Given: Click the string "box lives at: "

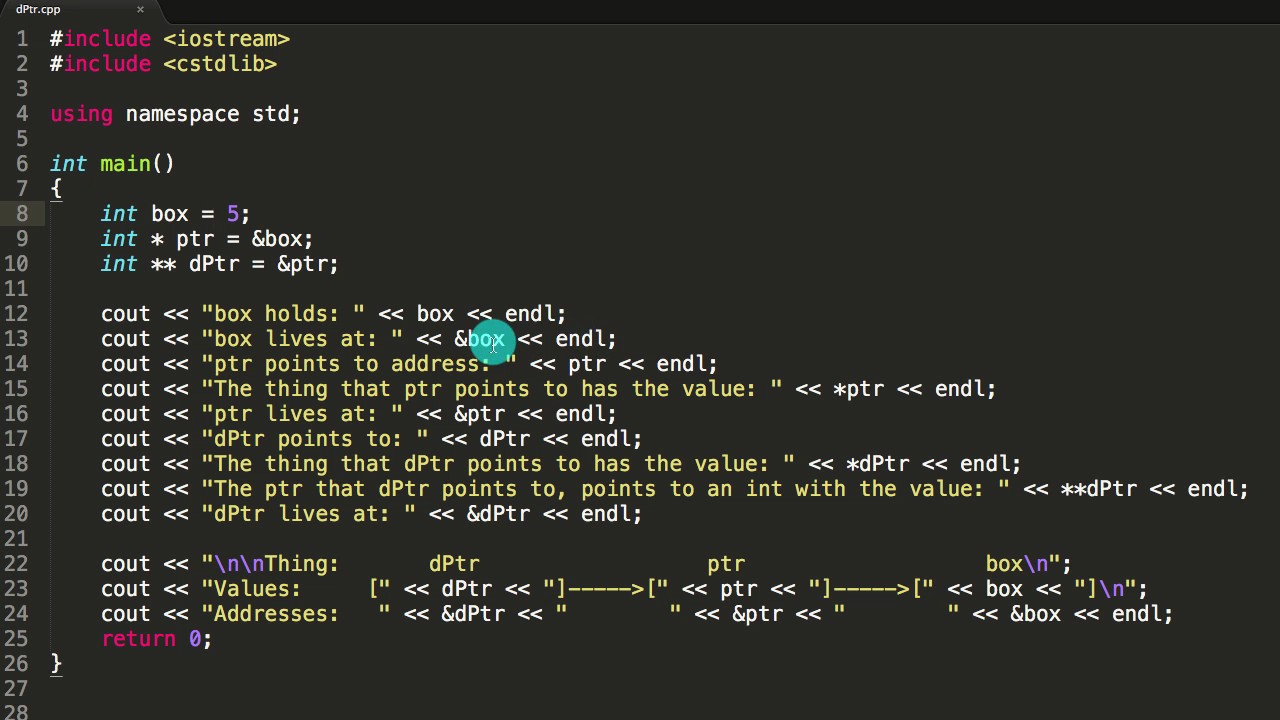Looking at the screenshot, I should 302,339.
